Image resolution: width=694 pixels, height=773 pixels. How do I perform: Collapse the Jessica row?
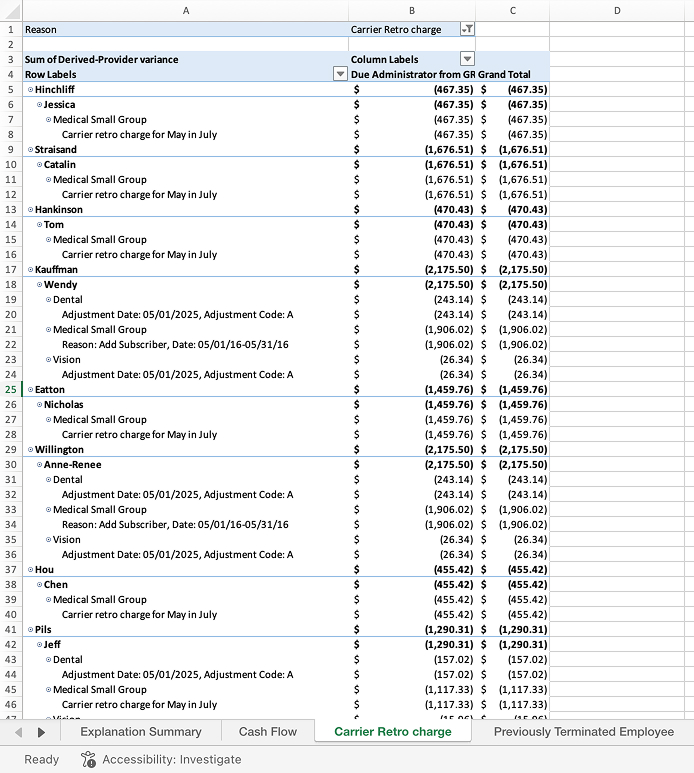(39, 105)
